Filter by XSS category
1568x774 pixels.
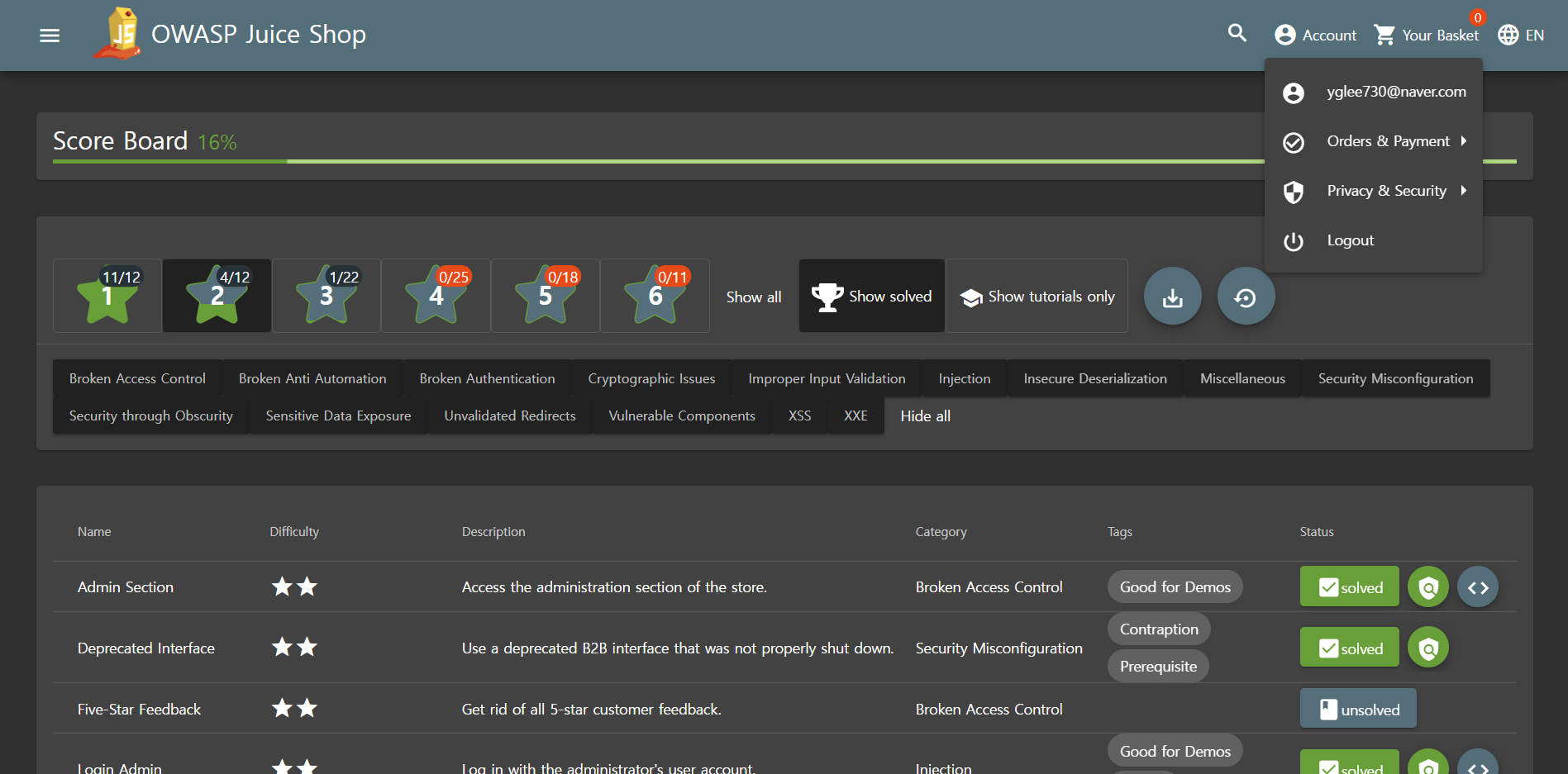(x=799, y=415)
